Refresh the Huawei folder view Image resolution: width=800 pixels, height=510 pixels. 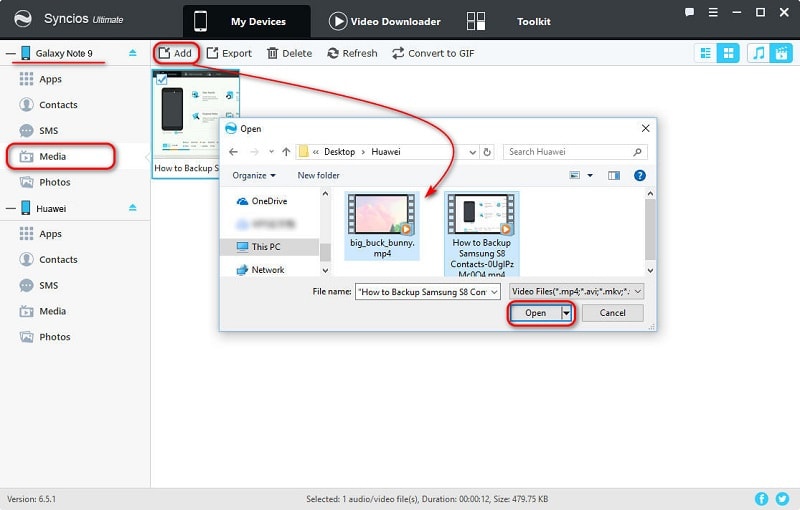coord(487,152)
